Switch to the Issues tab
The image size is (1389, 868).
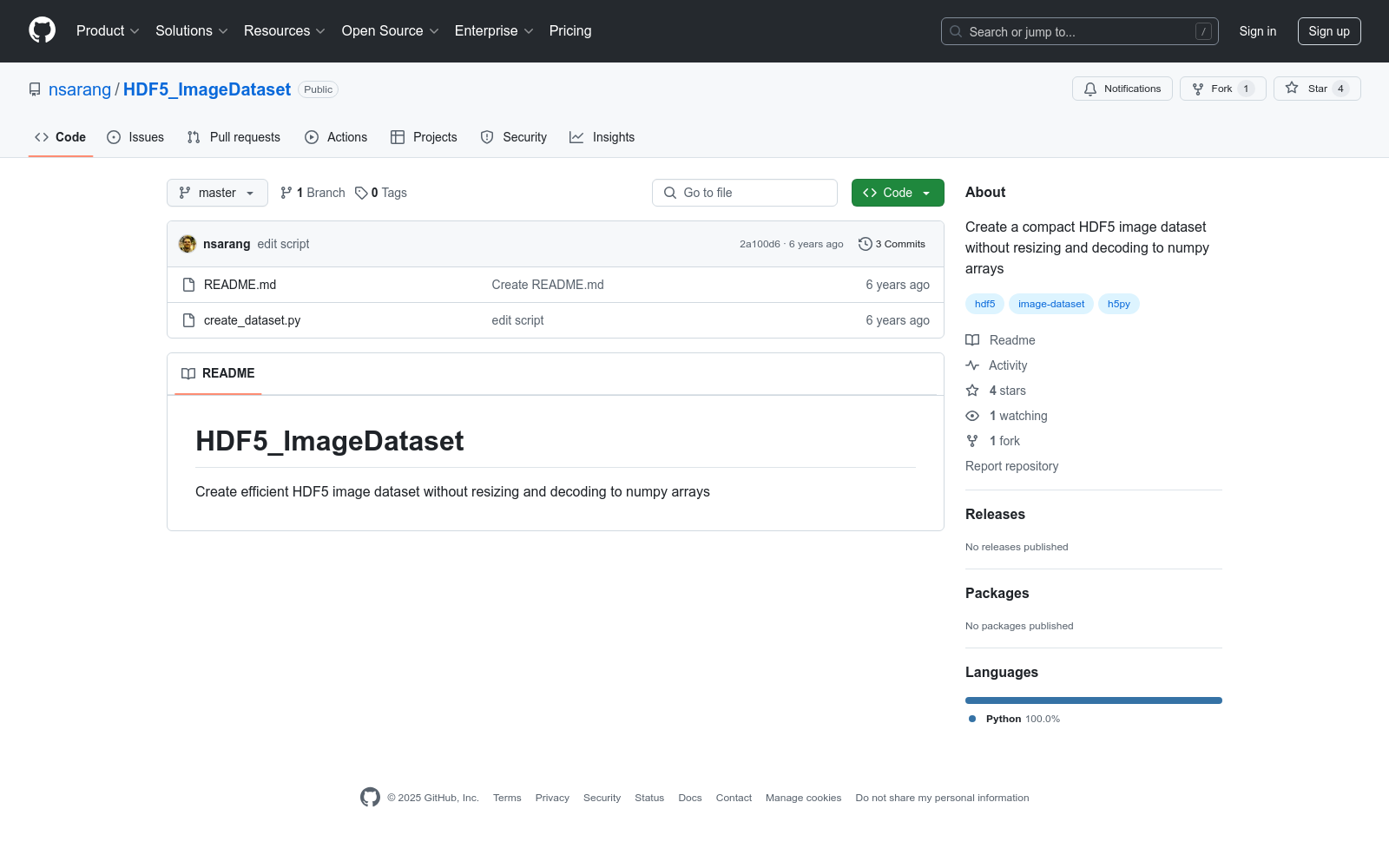(x=135, y=137)
